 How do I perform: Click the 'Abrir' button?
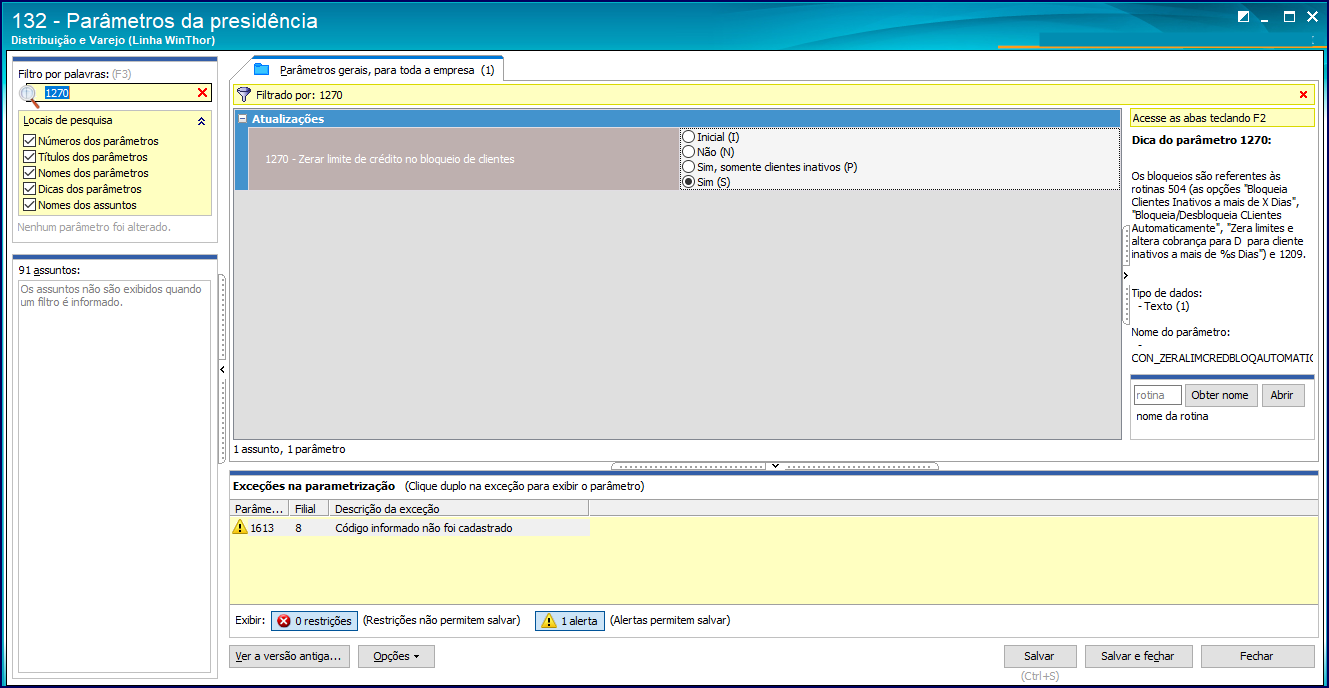1282,395
